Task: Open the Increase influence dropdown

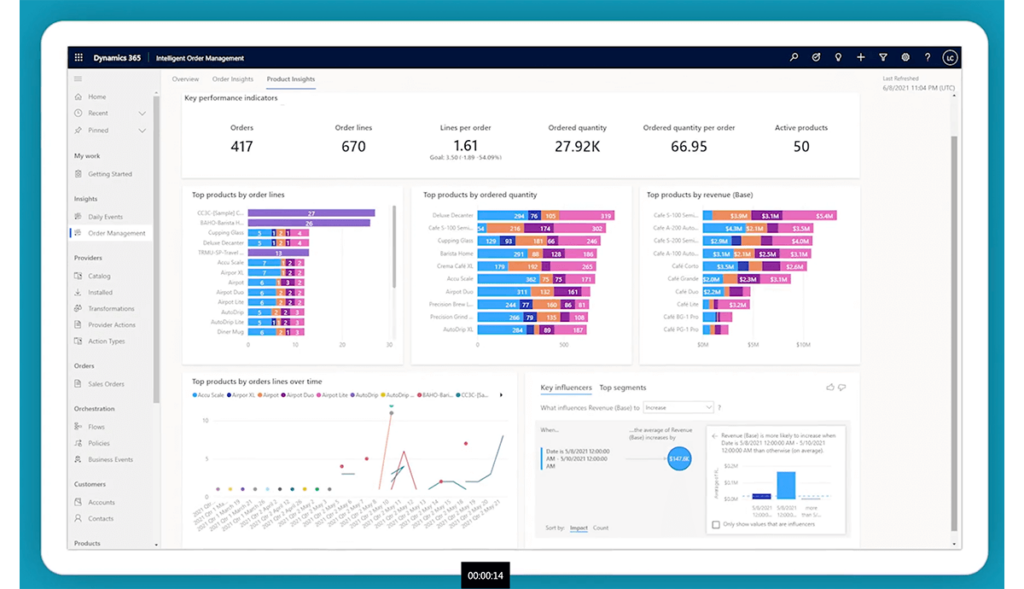Action: (677, 407)
